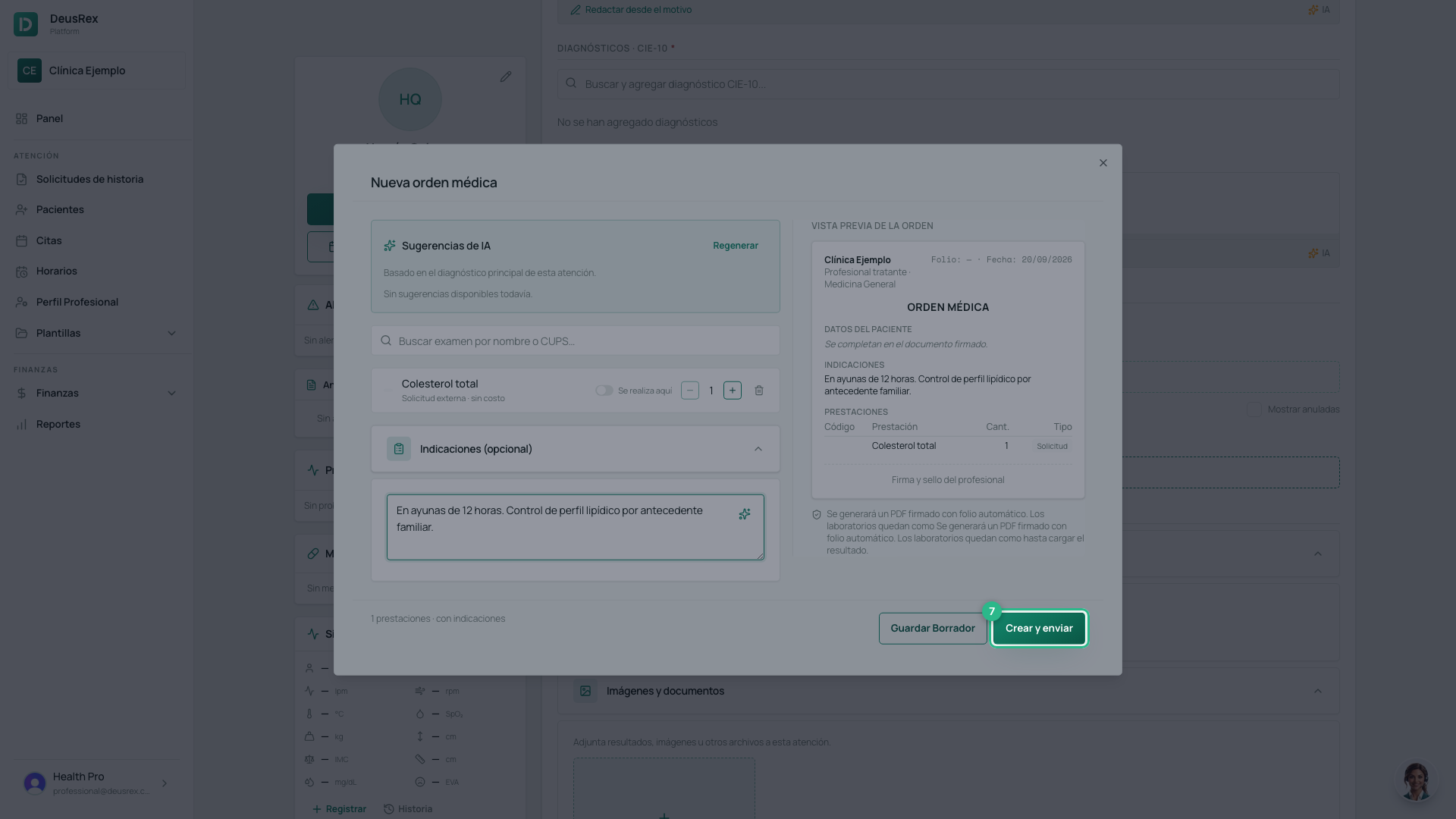Image resolution: width=1456 pixels, height=819 pixels.
Task: Decrease Colesterol total quantity with minus
Action: (690, 391)
